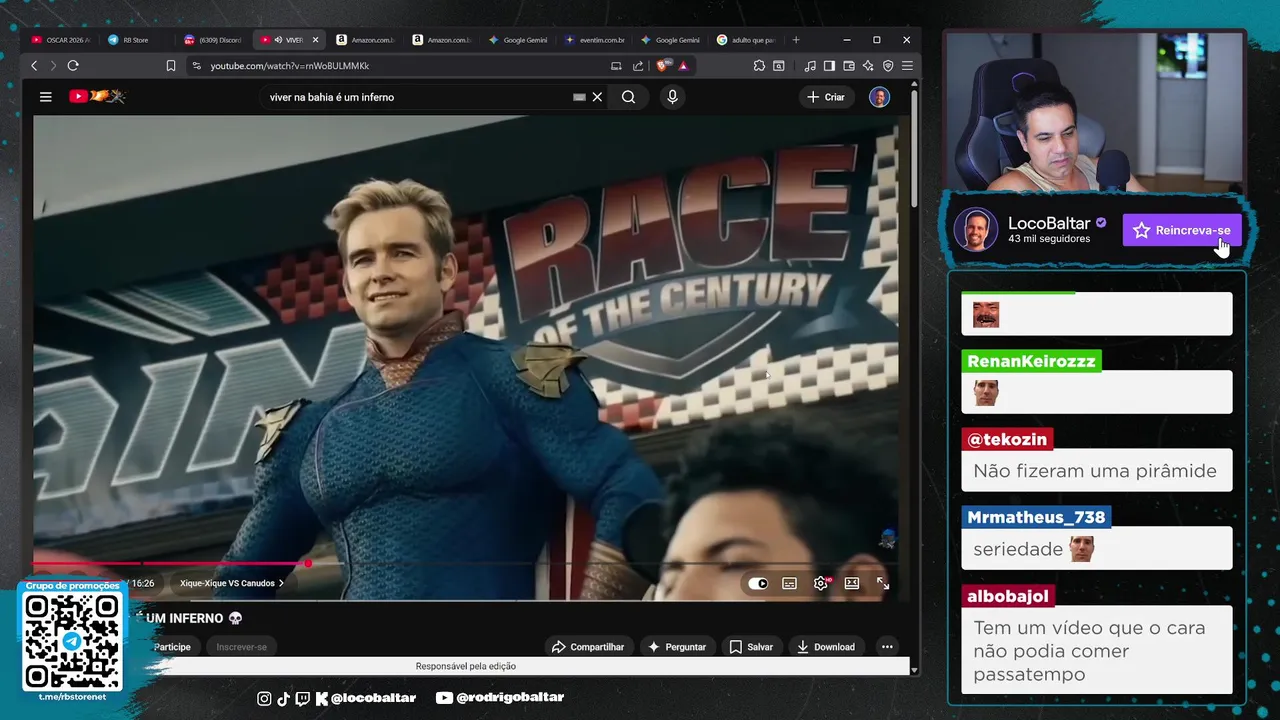This screenshot has height=720, width=1280.
Task: Run the search with magnifier button
Action: tap(628, 97)
